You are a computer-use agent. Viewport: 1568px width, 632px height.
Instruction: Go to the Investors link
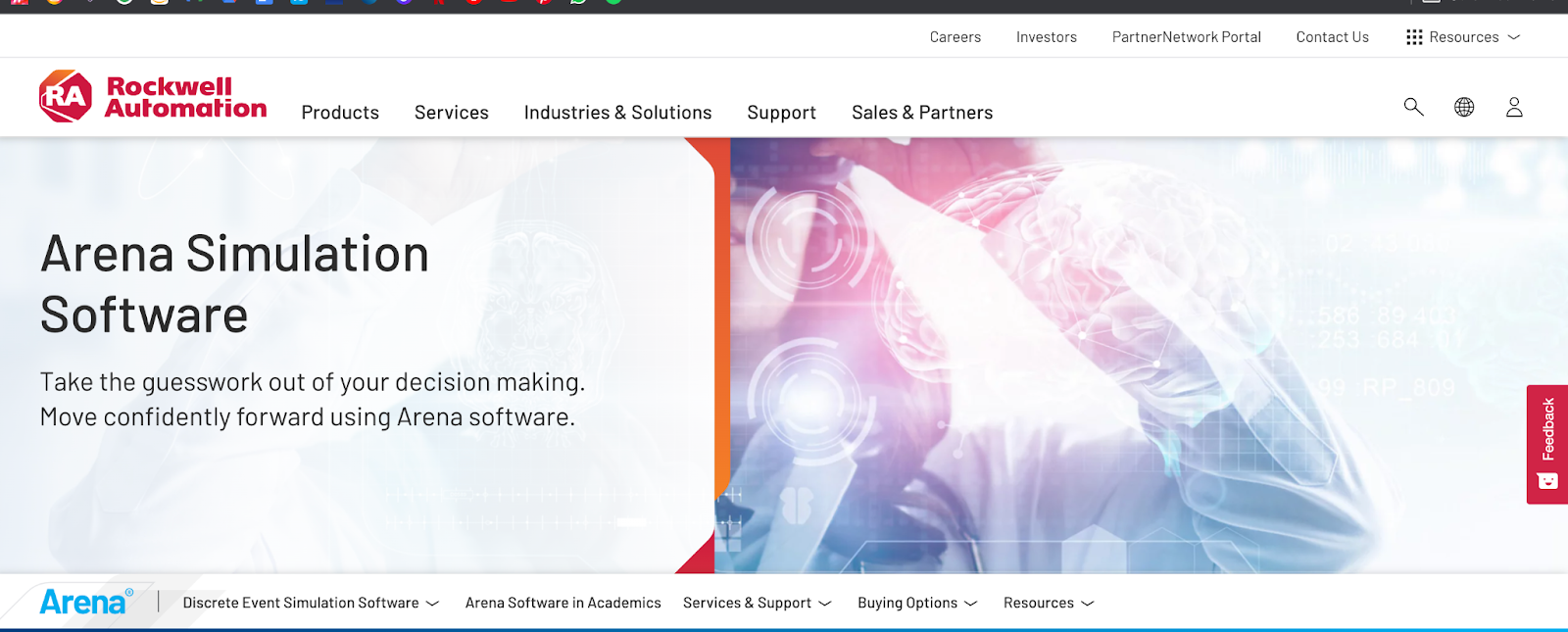[1047, 37]
